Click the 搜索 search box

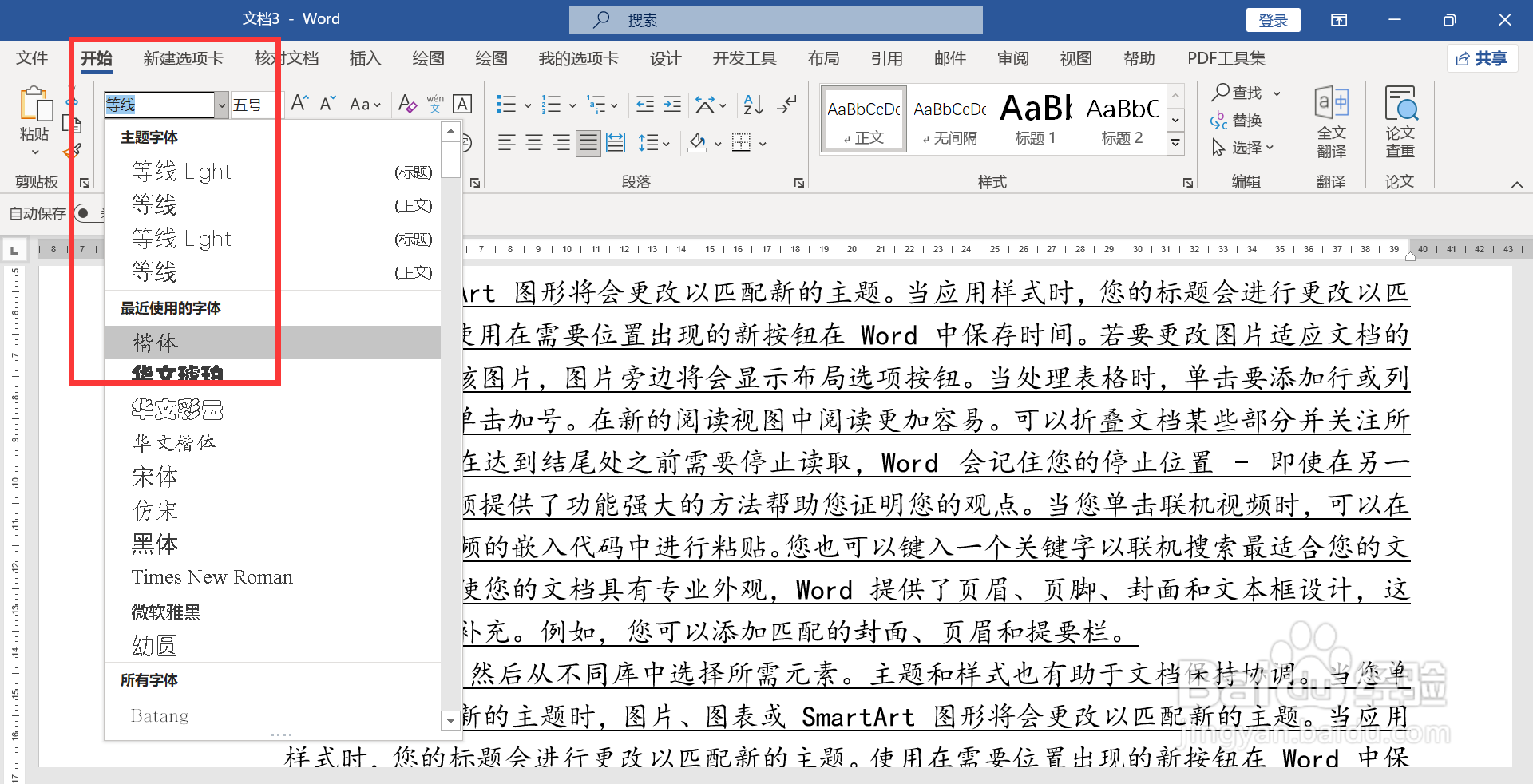[x=775, y=20]
